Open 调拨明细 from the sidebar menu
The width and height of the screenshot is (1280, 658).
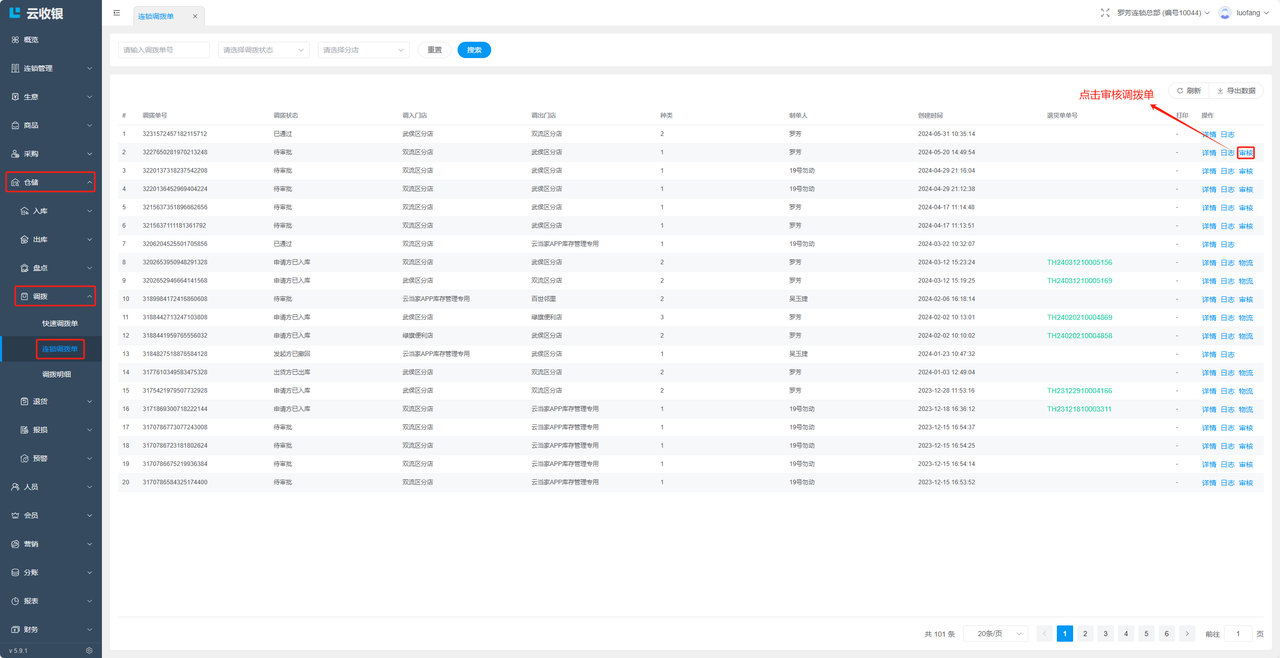click(x=57, y=374)
